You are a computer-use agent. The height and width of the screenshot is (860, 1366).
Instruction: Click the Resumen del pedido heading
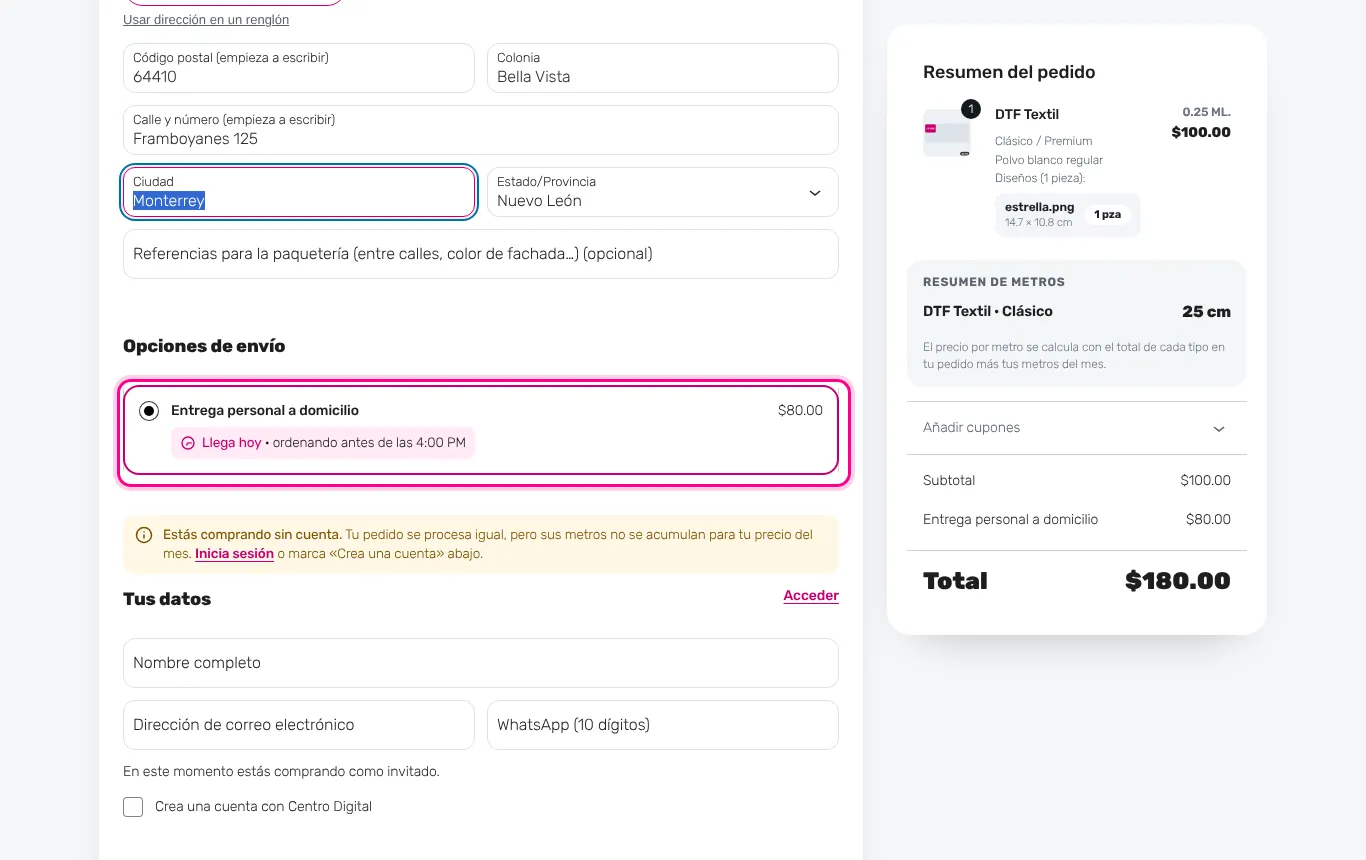point(1009,72)
